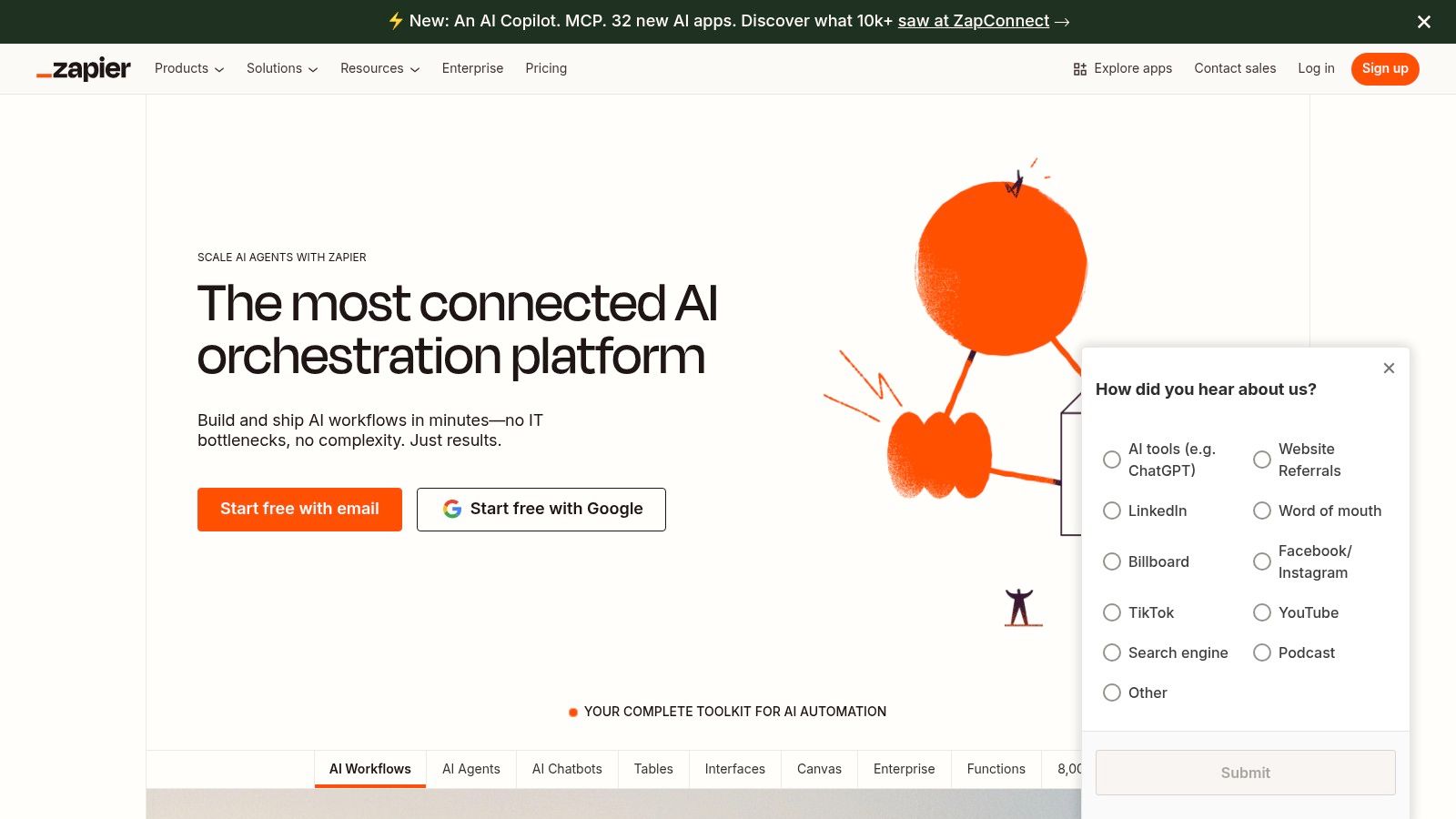Open the Pricing page from the navbar
The image size is (1456, 819).
pos(546,68)
